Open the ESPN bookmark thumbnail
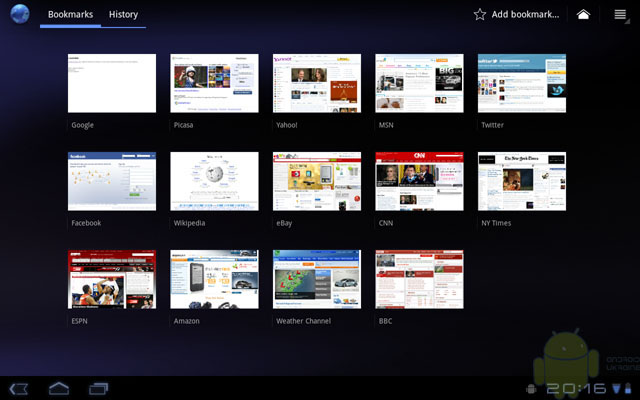This screenshot has width=640, height=400. pyautogui.click(x=112, y=279)
